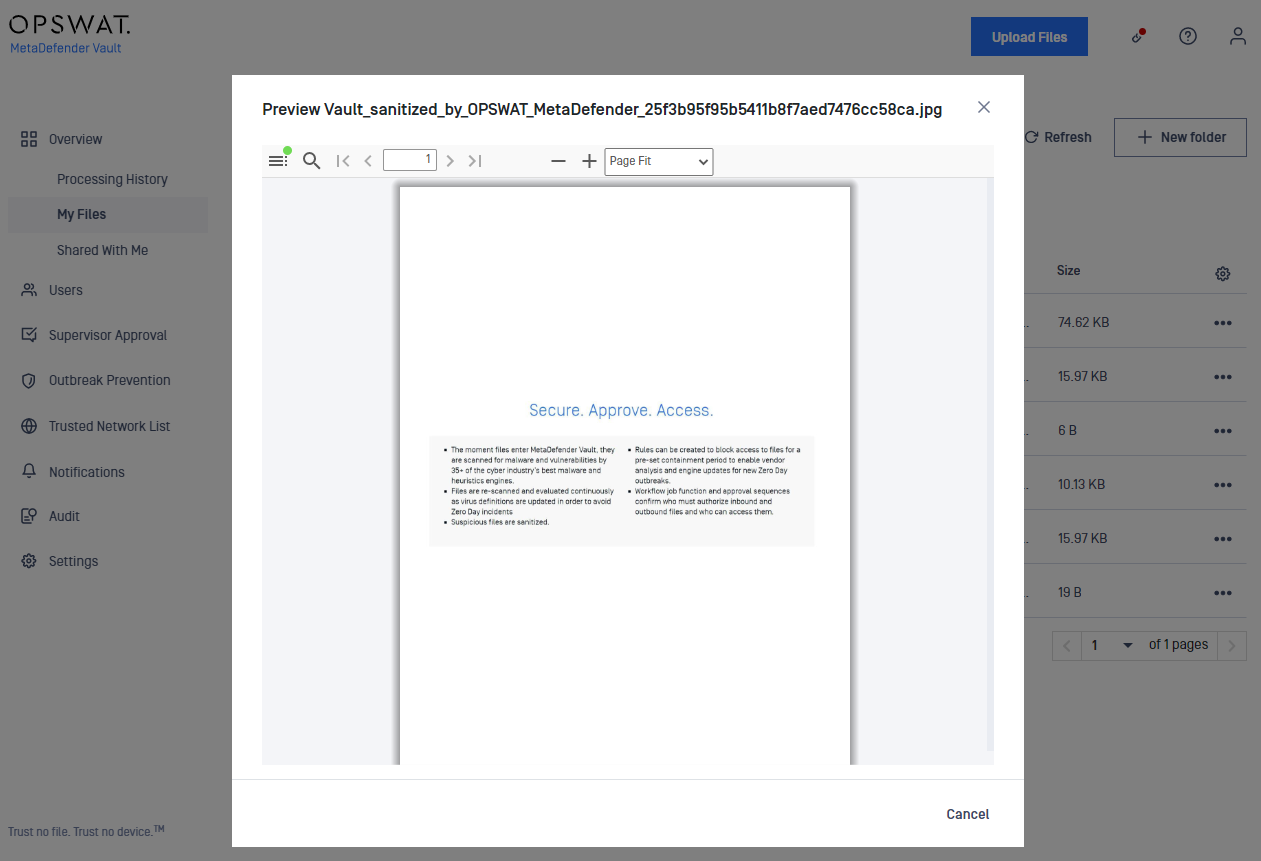Go to previous page of file list
The image size is (1261, 861).
tap(1066, 646)
